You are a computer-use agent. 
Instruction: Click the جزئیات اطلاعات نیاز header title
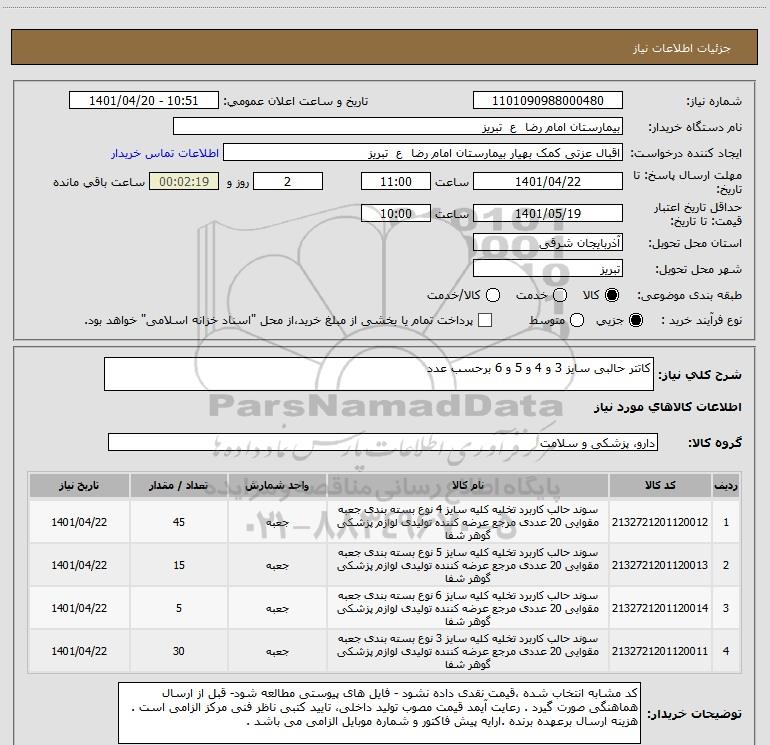[x=682, y=48]
